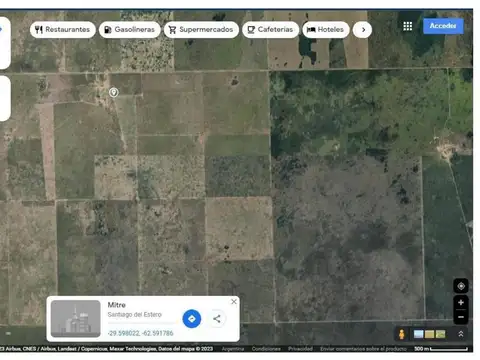Show your current location
This screenshot has height=360, width=480.
[x=461, y=286]
